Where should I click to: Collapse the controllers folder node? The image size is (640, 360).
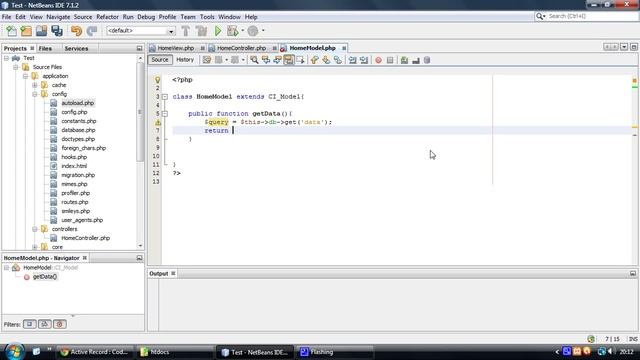point(35,229)
